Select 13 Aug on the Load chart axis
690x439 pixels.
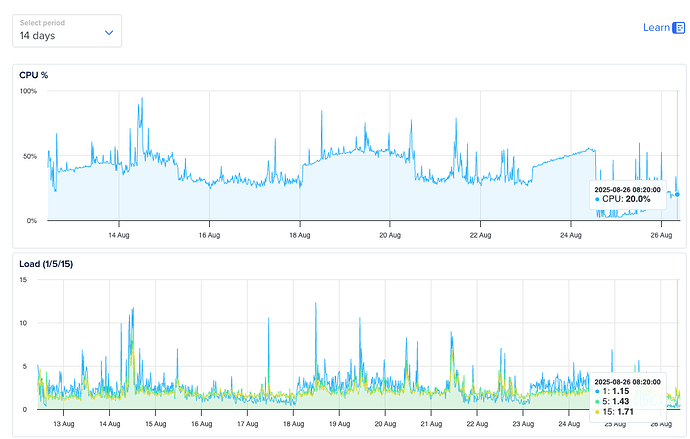click(x=64, y=424)
